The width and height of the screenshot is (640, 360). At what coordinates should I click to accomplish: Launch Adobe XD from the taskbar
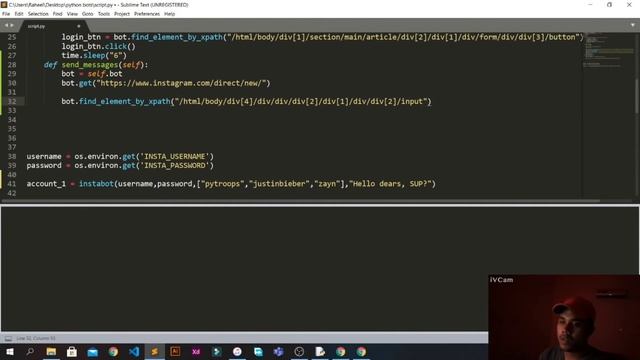coord(196,351)
